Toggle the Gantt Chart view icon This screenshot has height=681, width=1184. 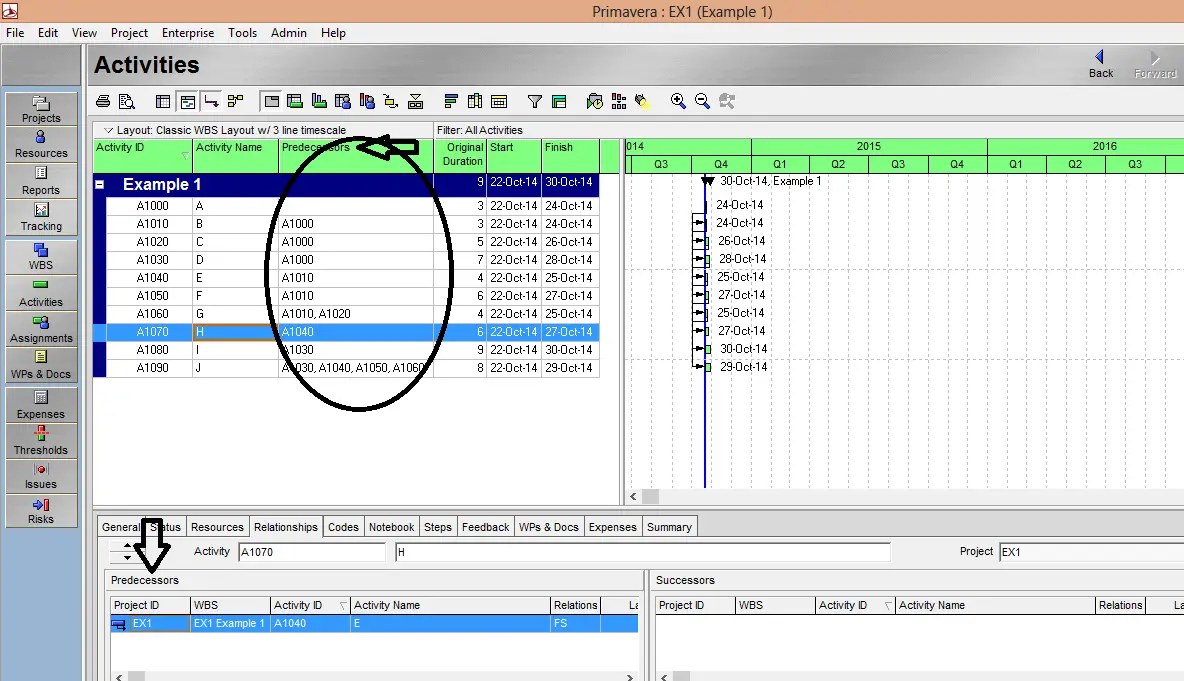tap(187, 101)
